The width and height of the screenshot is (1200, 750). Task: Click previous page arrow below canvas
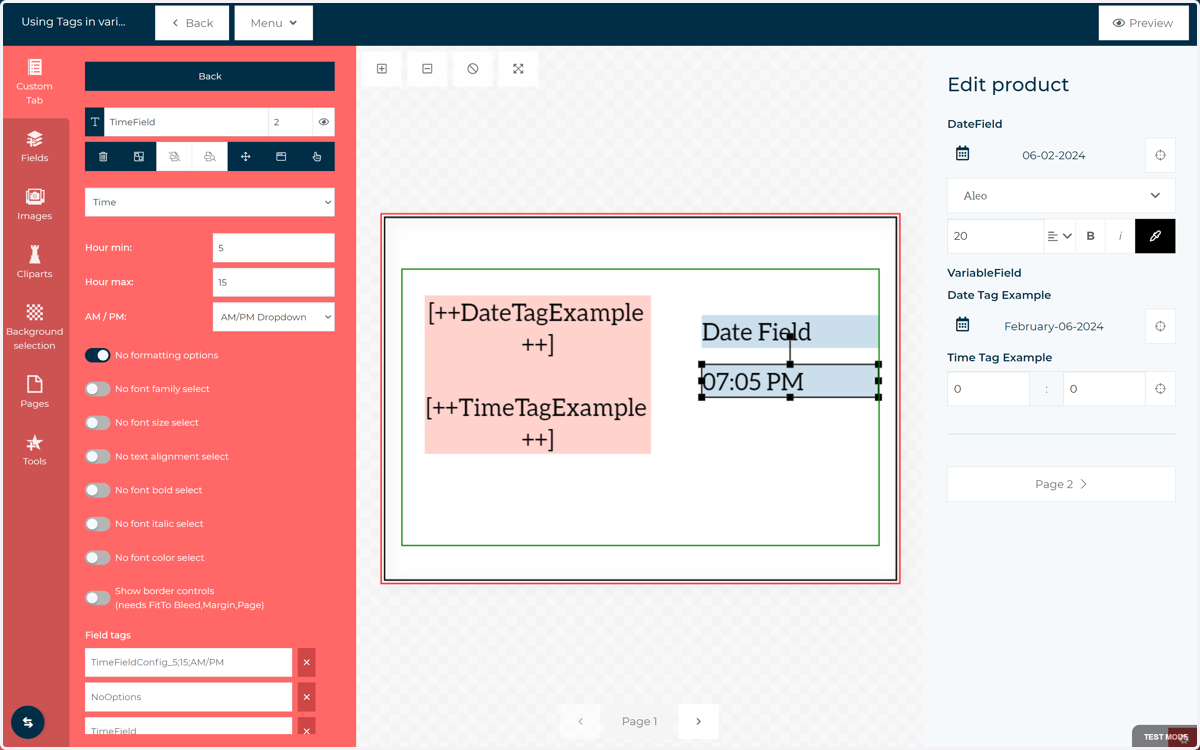click(x=580, y=722)
